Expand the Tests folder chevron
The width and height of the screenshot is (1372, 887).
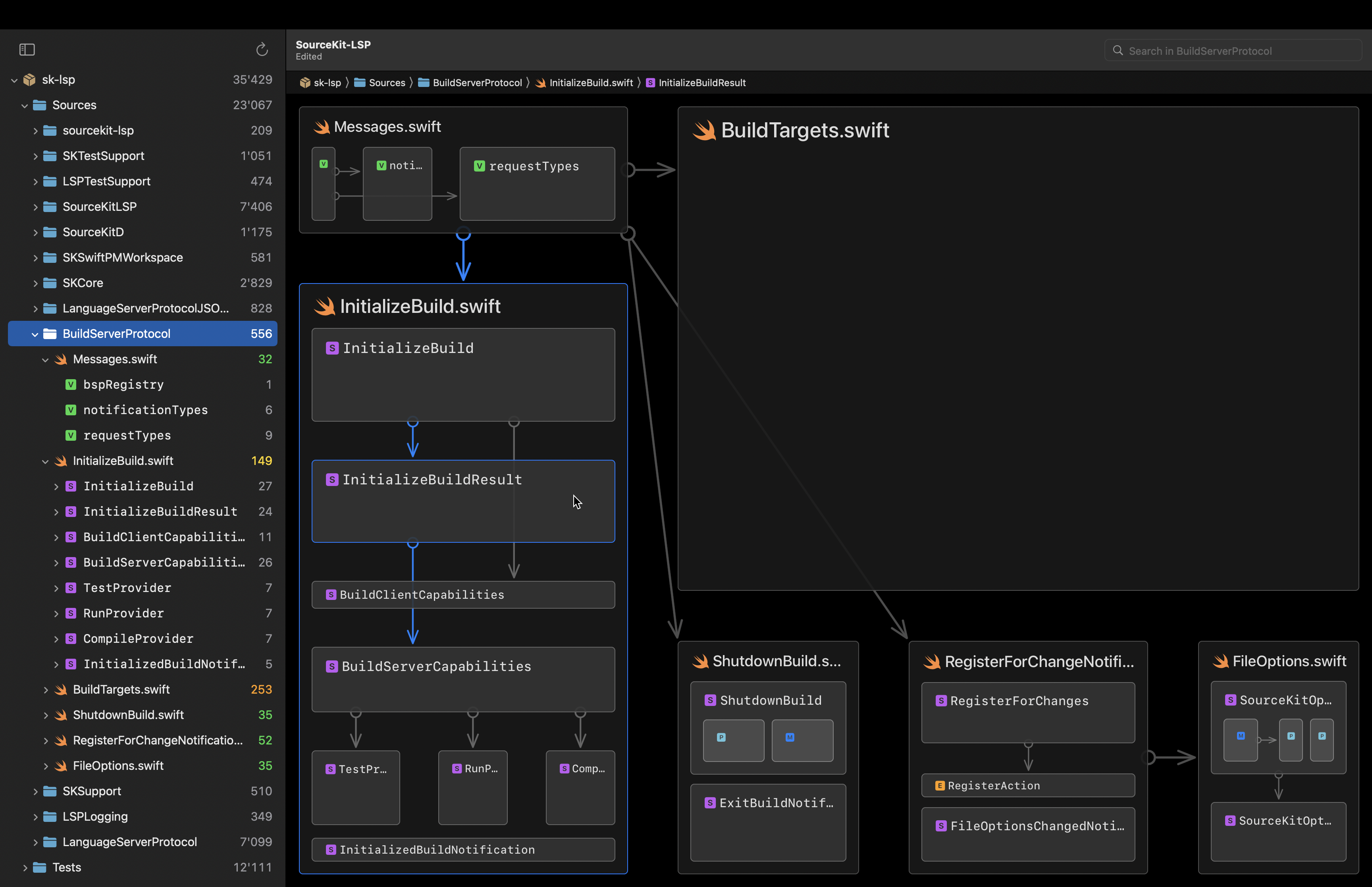(25, 868)
